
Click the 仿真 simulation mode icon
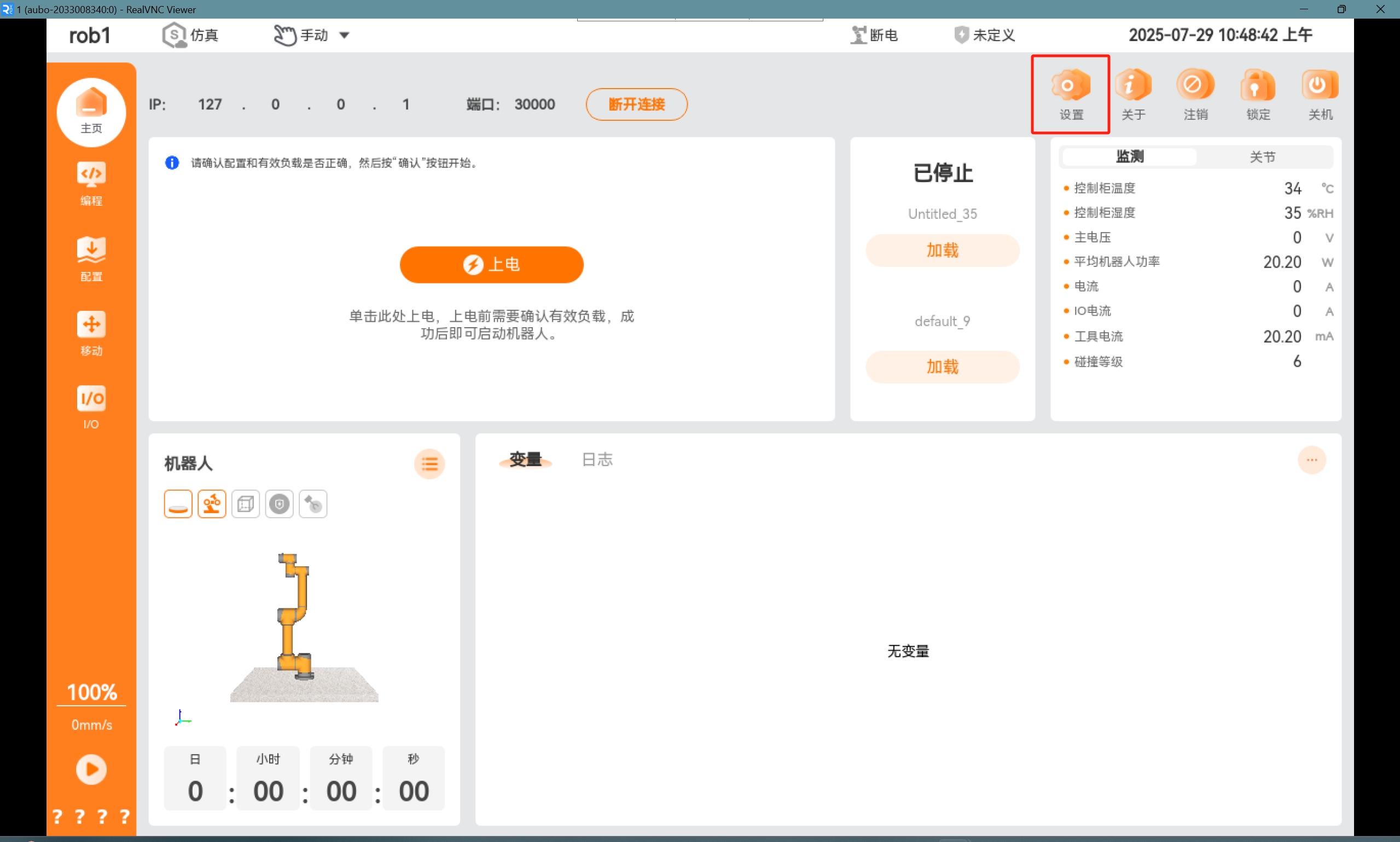click(190, 35)
